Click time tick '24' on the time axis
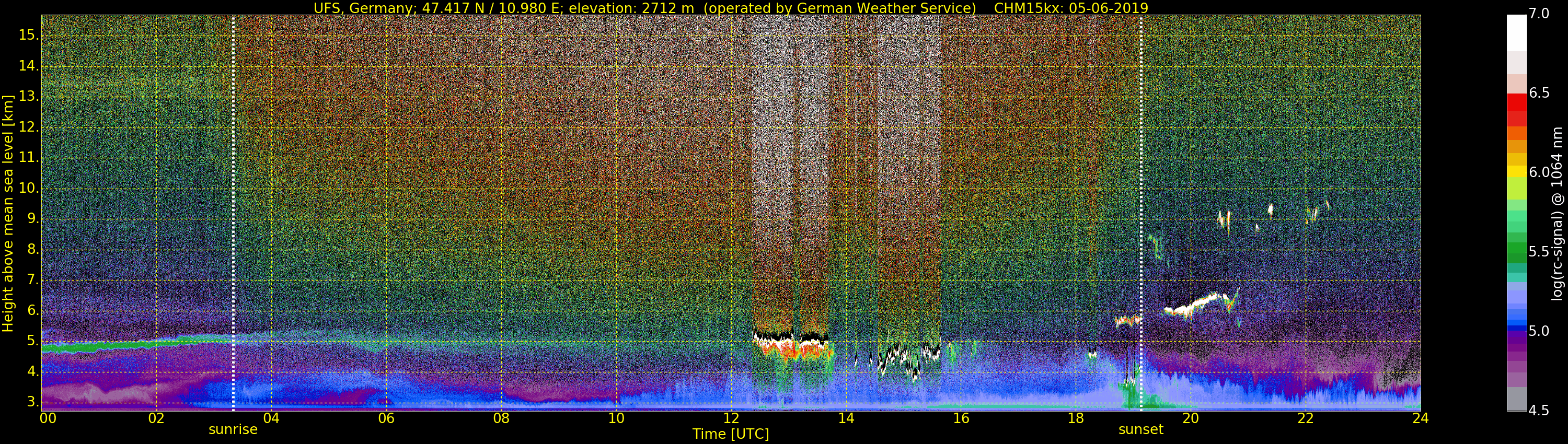The width and height of the screenshot is (1568, 444). [x=1421, y=418]
